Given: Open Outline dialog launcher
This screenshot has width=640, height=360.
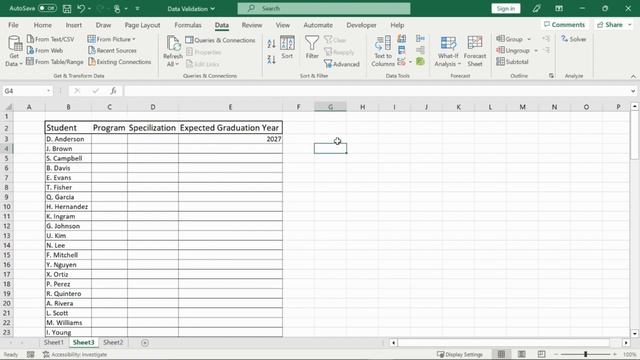Looking at the screenshot, I should coord(551,76).
